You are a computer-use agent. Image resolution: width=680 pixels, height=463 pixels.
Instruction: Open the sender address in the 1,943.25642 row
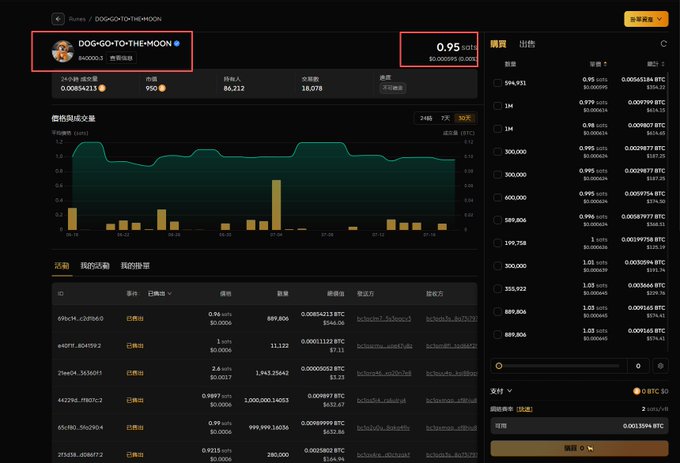(384, 373)
